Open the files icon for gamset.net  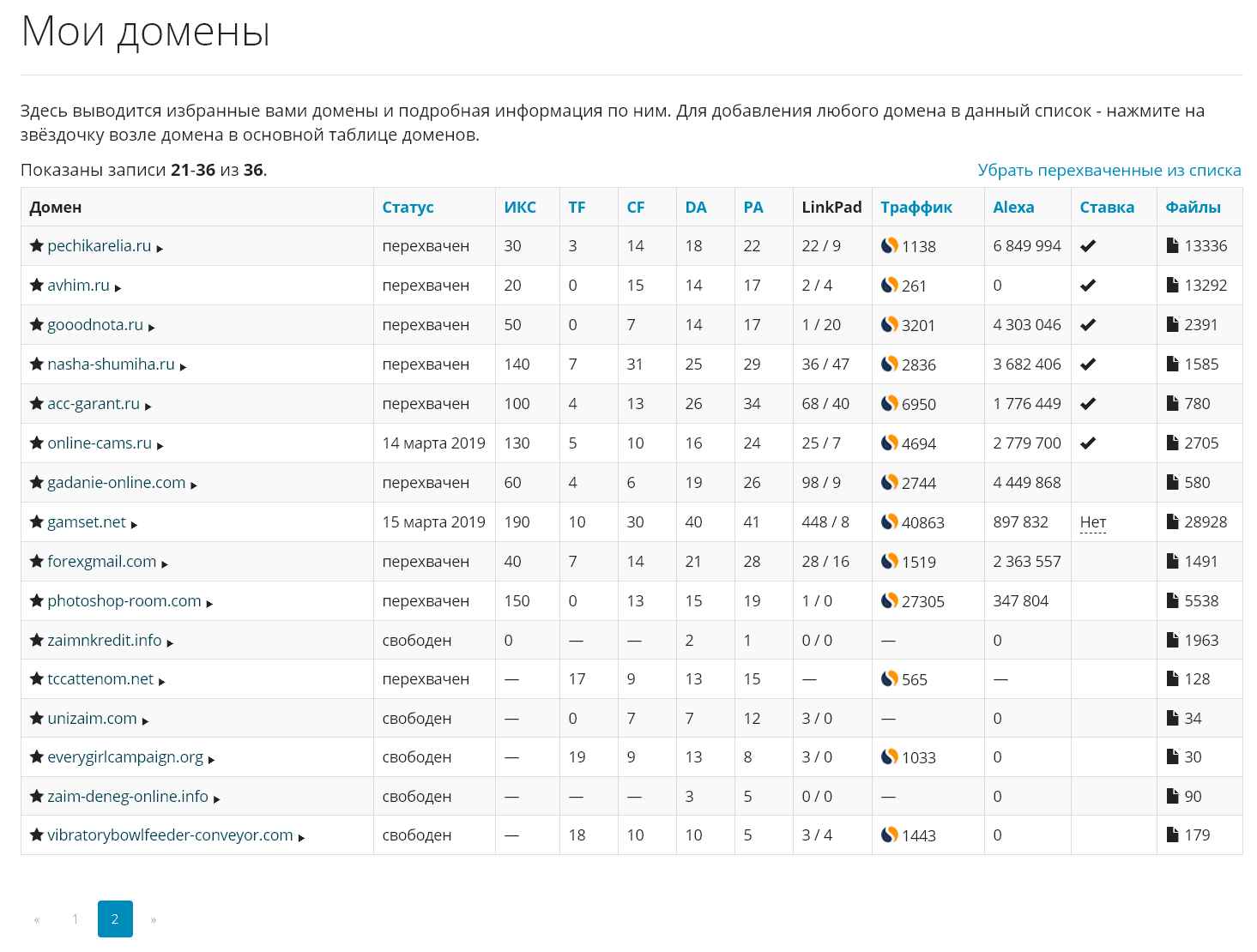click(x=1173, y=522)
